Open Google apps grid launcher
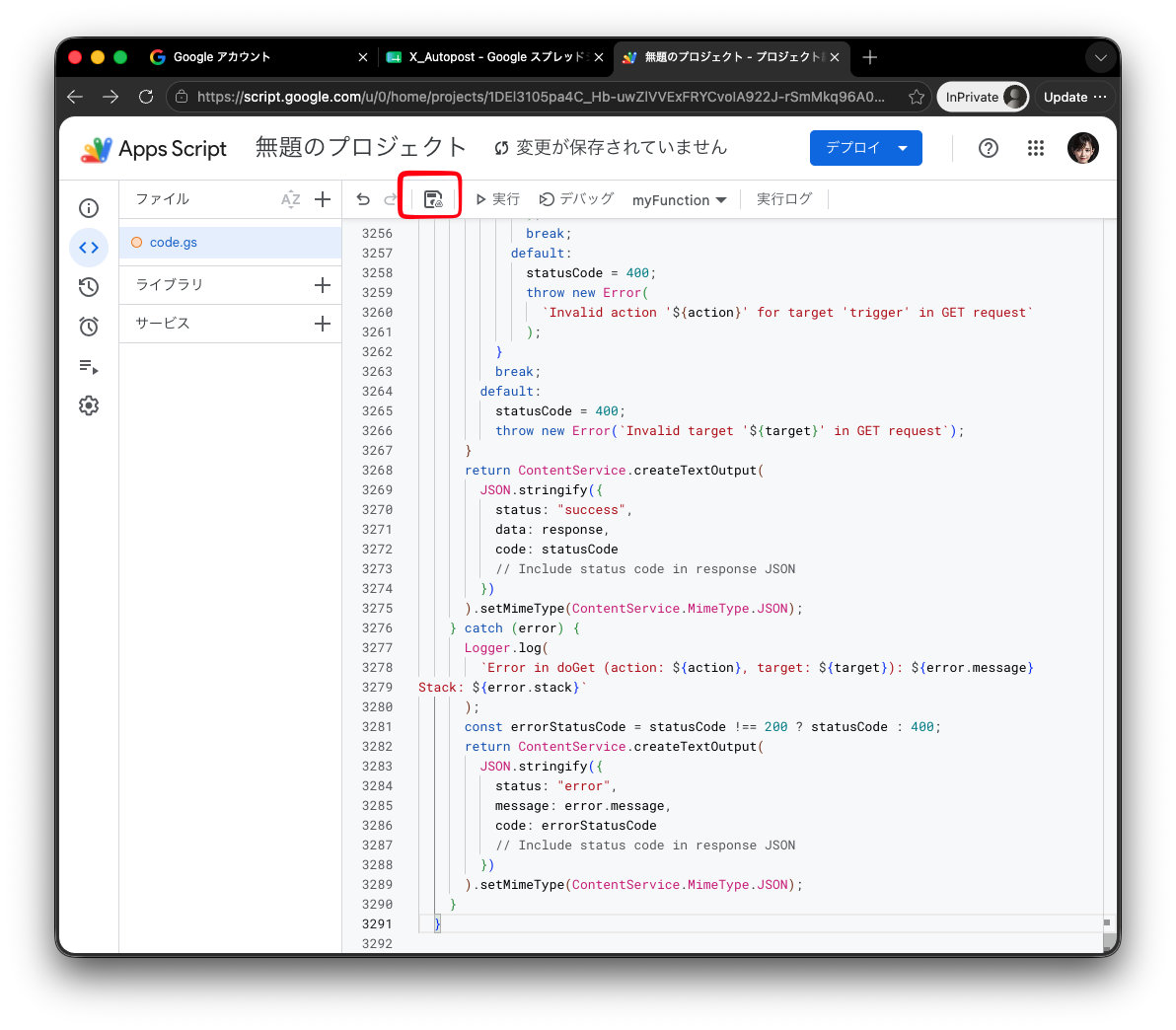 (1036, 148)
